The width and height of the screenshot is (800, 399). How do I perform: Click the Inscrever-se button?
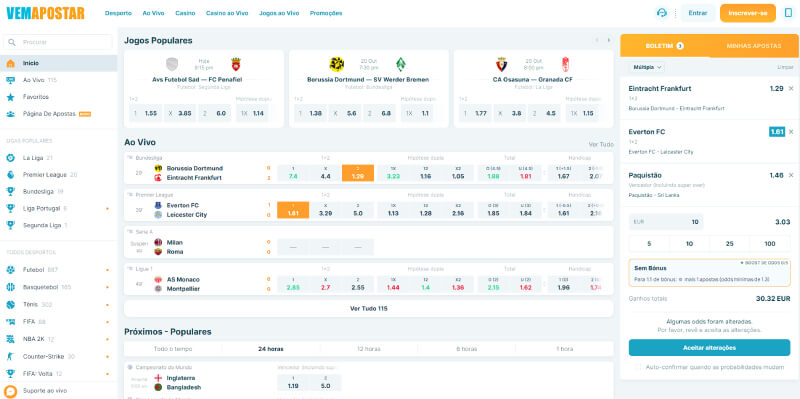pos(747,13)
